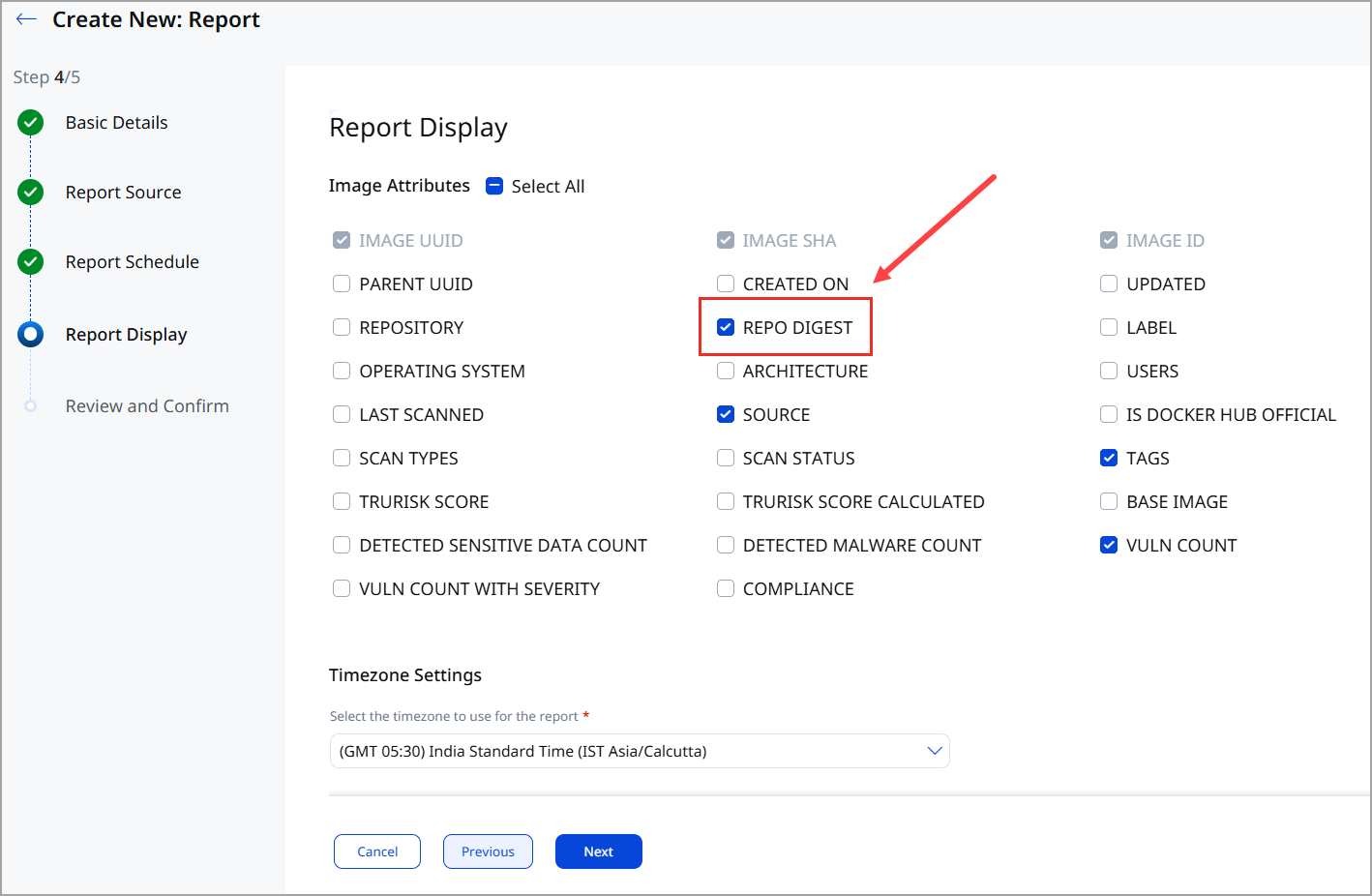The image size is (1372, 896).
Task: Check TRURISK SCORE CALCULATED box
Action: click(x=726, y=502)
